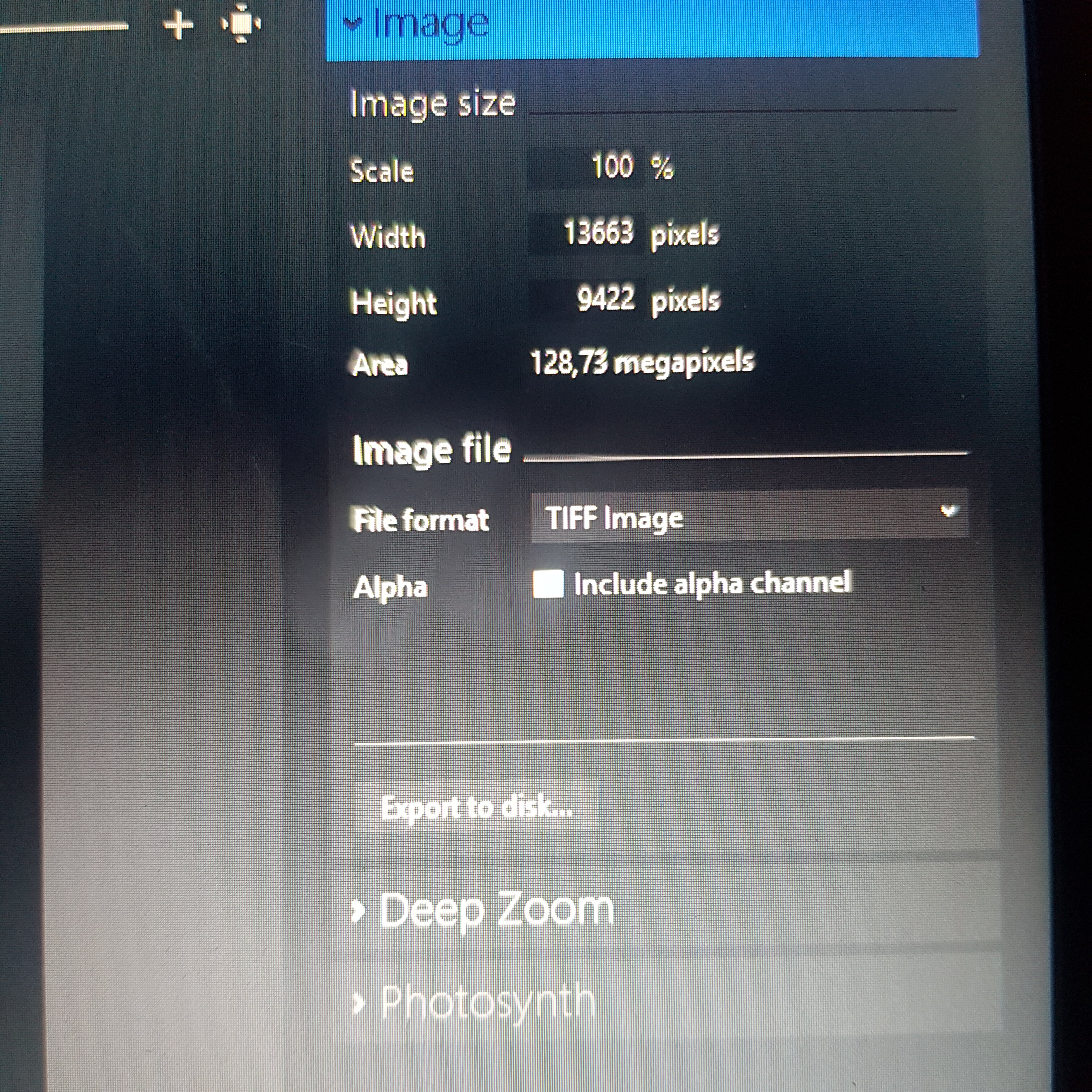Image resolution: width=1092 pixels, height=1092 pixels.
Task: Open the Photosynth section title
Action: click(488, 1003)
